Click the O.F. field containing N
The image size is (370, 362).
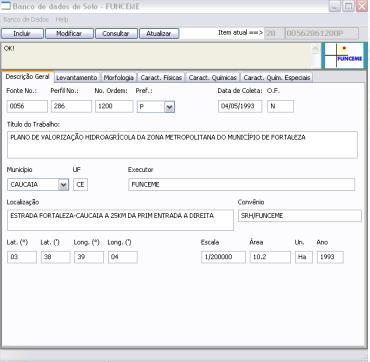coord(280,106)
